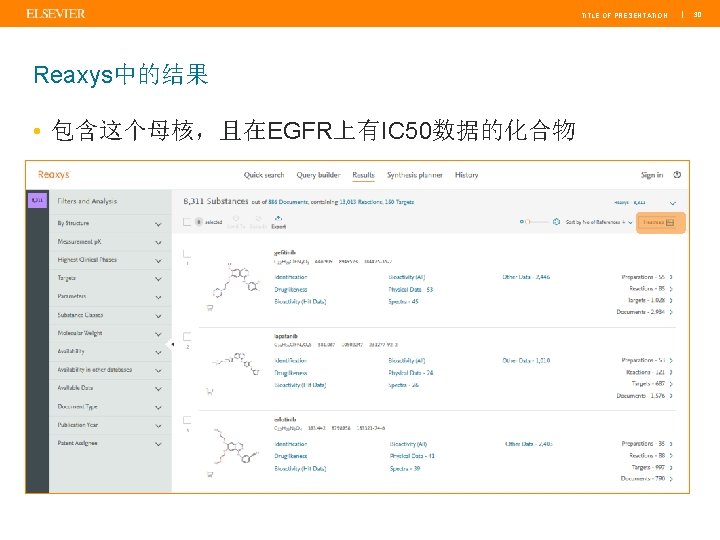This screenshot has height=540, width=720.
Task: Check the lapatinib result checkbox
Action: (x=187, y=337)
